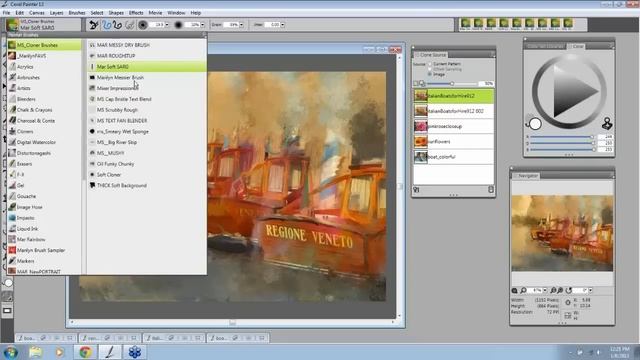Image resolution: width=640 pixels, height=360 pixels.
Task: Open the Window menu
Action: click(176, 13)
